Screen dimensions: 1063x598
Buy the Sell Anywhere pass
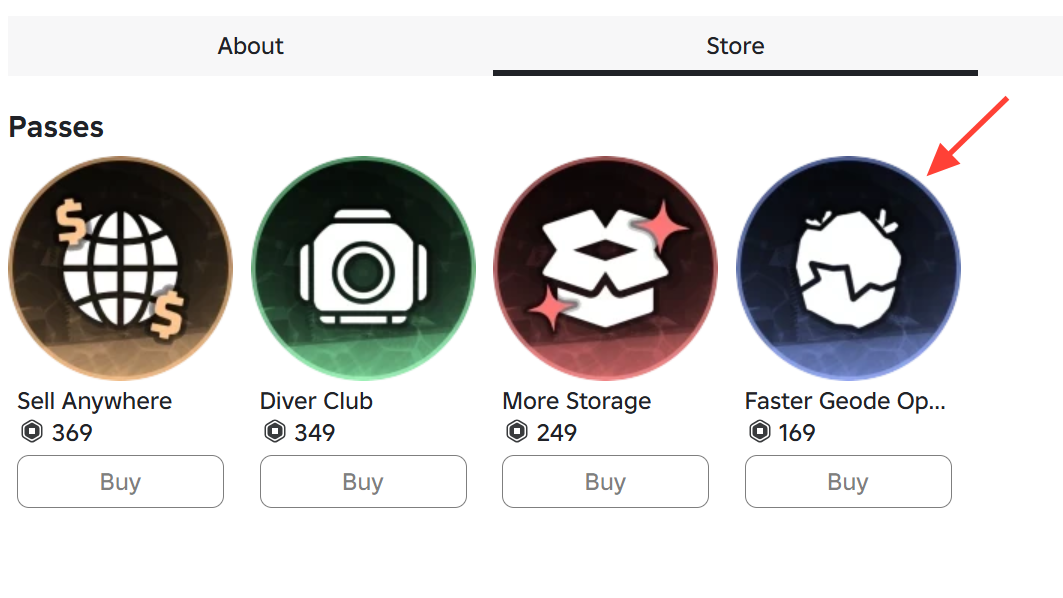coord(120,482)
